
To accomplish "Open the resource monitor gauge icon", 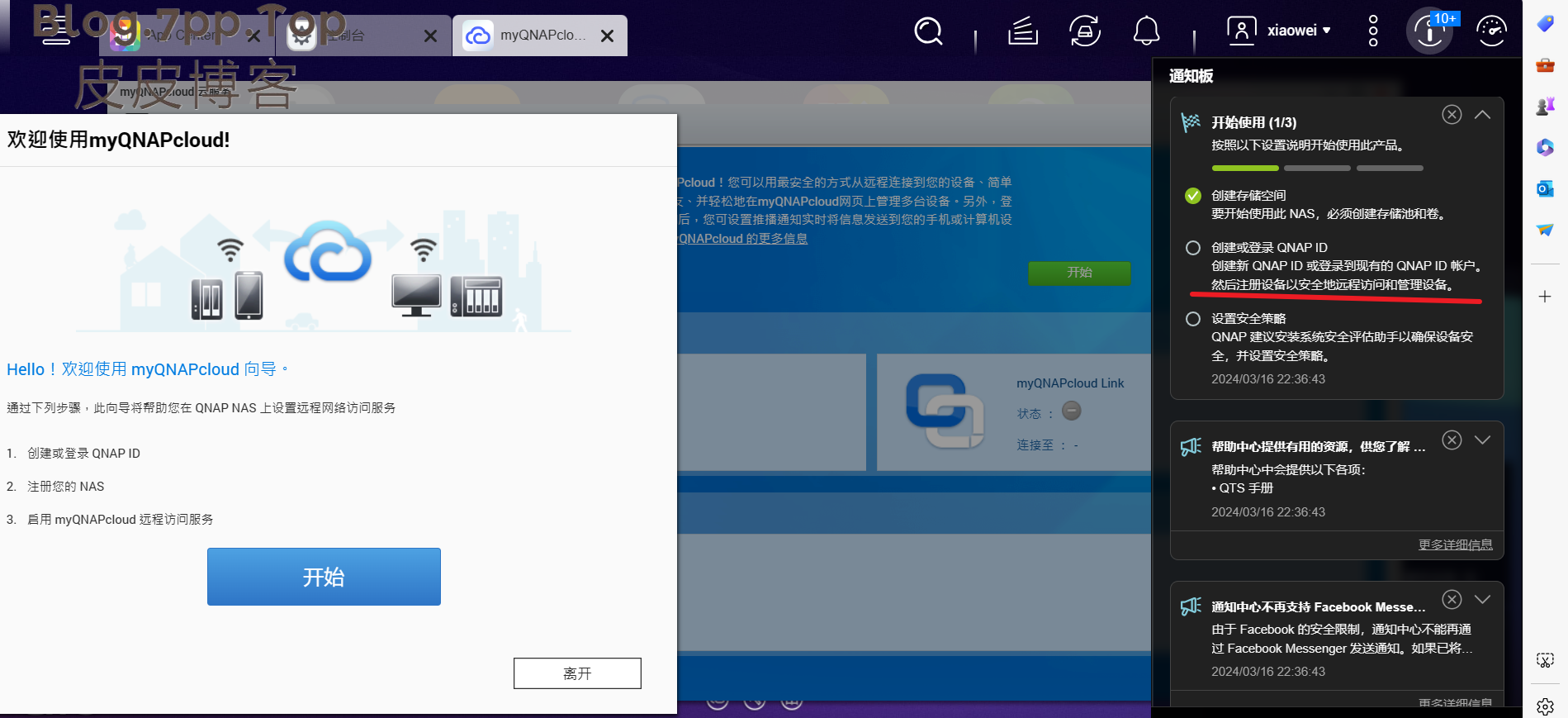I will 1491,31.
